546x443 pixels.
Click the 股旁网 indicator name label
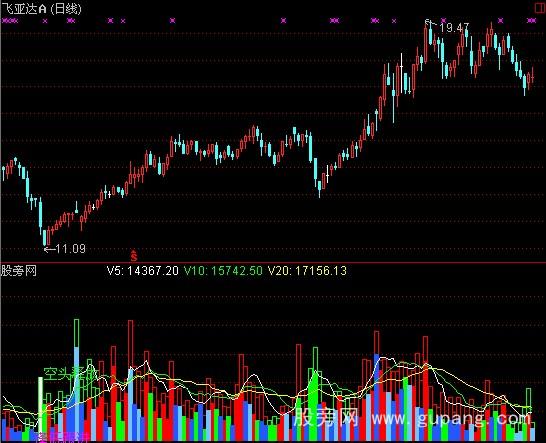click(19, 271)
